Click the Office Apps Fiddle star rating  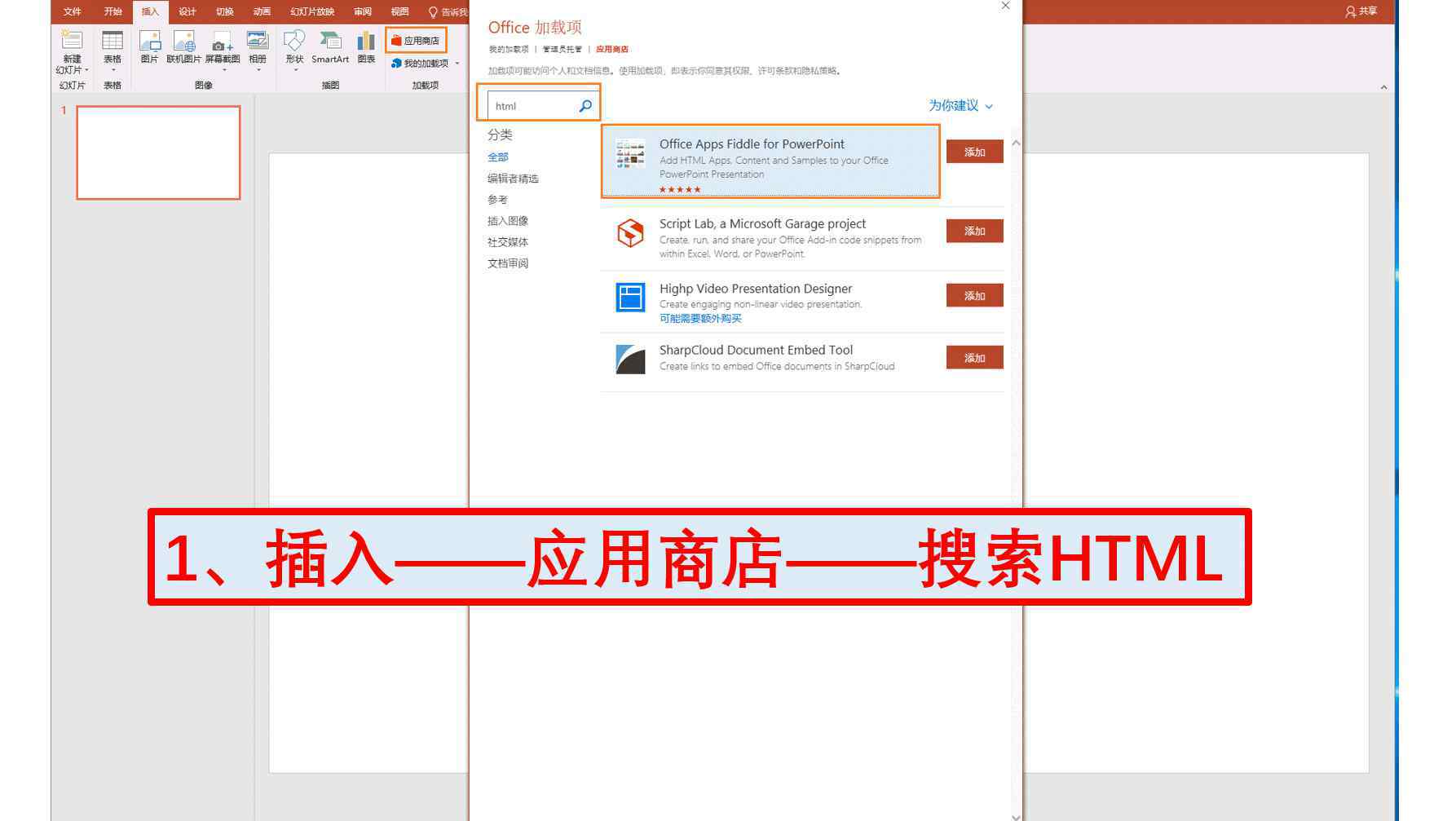680,189
